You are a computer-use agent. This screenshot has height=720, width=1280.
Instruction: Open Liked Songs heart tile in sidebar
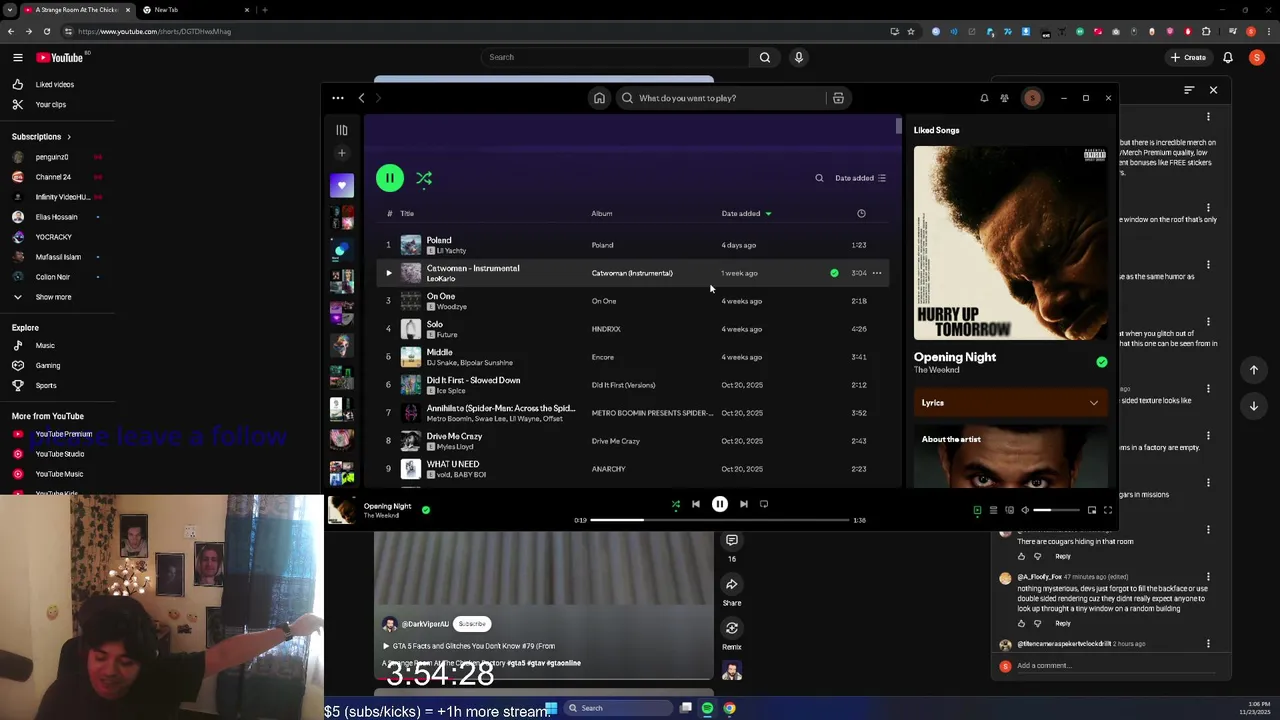coord(342,185)
